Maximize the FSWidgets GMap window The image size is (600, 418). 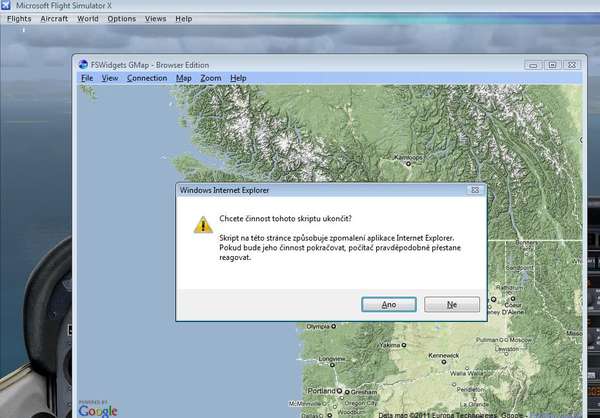tap(550, 65)
